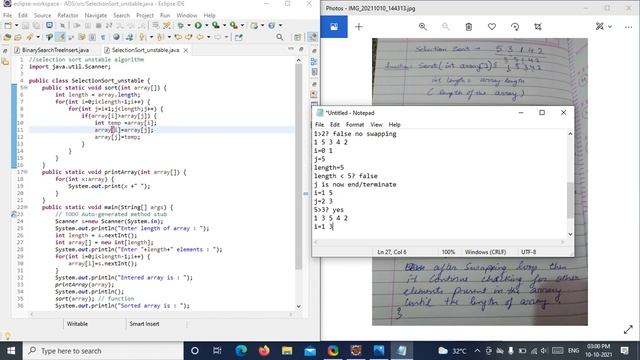Close the SelectionSort_unstable.java tab
The image size is (640, 360).
click(186, 50)
